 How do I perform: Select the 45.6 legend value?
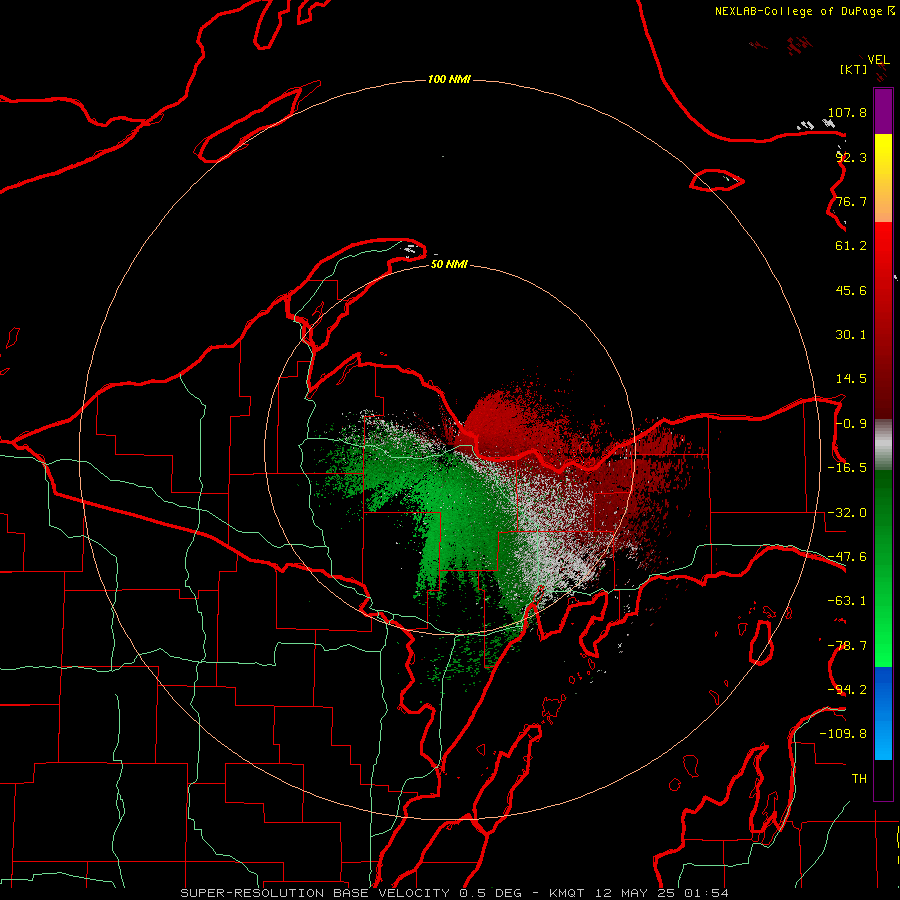click(851, 290)
